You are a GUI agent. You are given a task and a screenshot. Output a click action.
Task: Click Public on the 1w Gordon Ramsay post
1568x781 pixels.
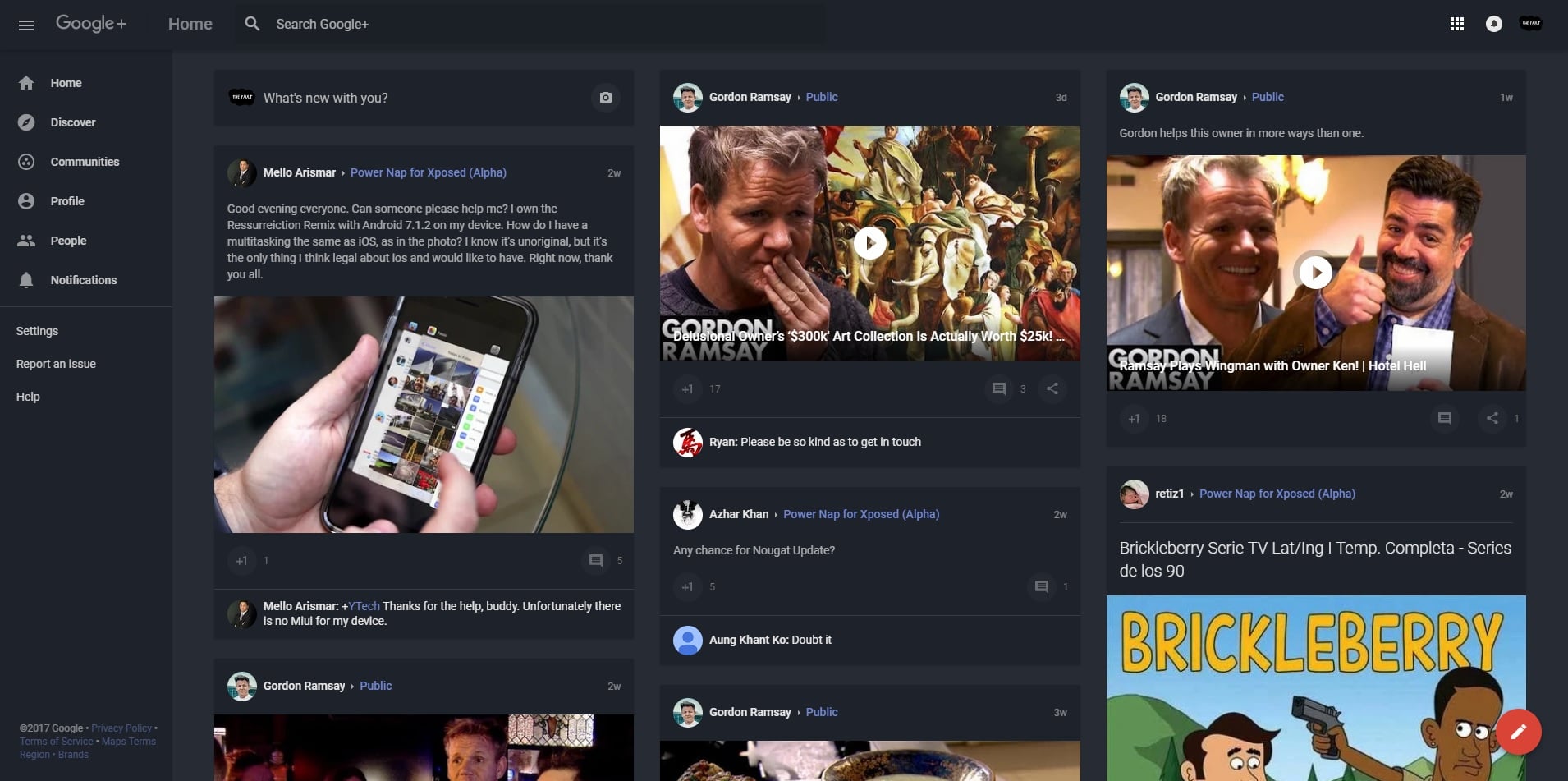pos(1268,97)
